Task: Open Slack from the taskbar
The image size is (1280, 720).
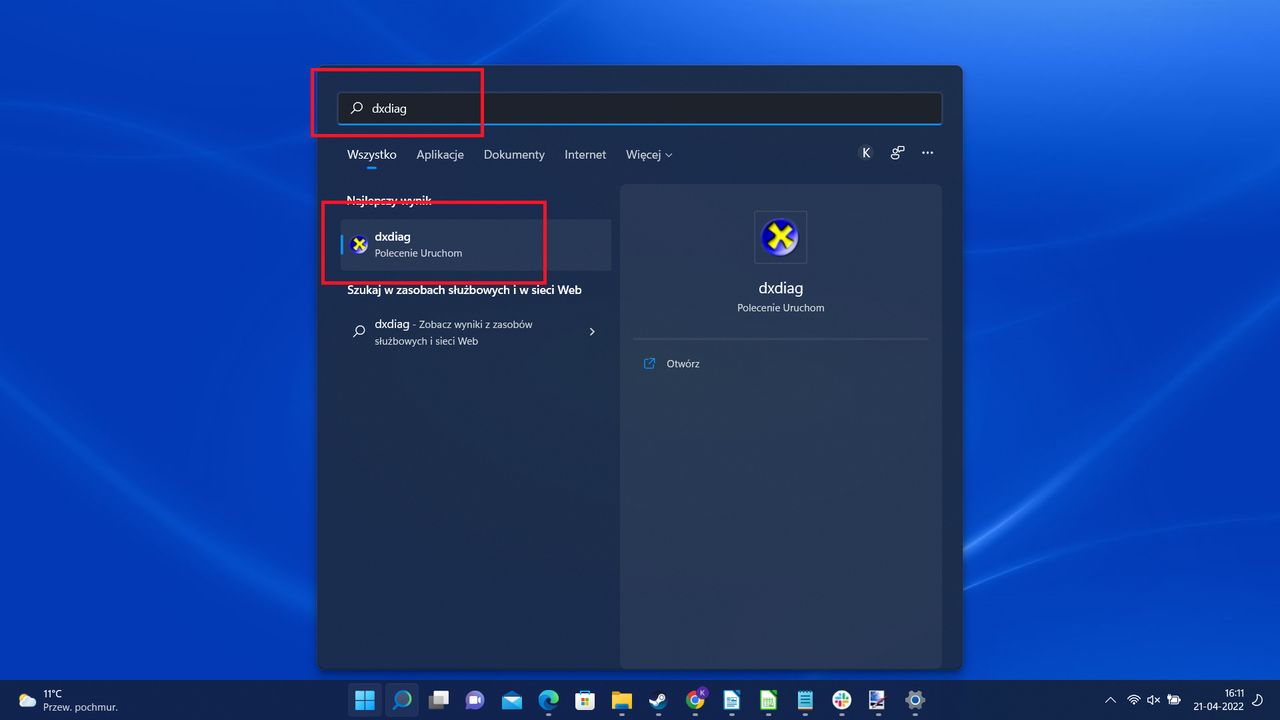Action: (x=841, y=699)
